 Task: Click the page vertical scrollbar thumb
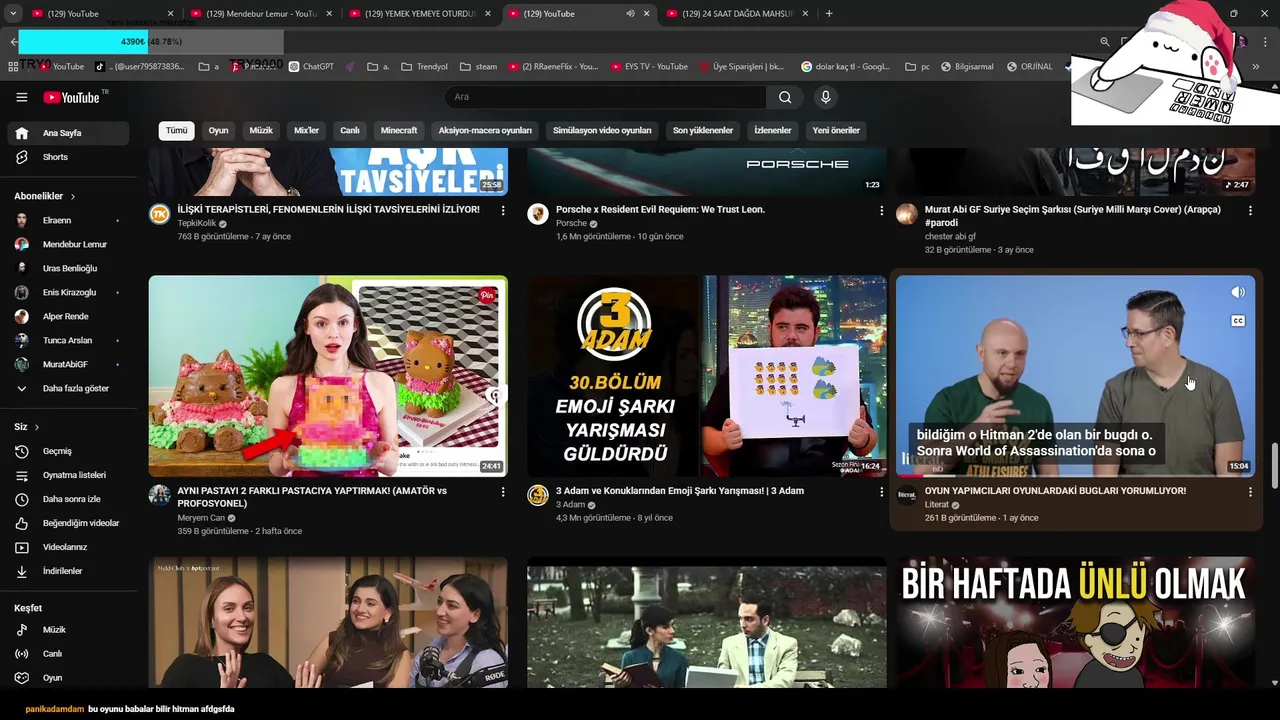(x=1274, y=467)
